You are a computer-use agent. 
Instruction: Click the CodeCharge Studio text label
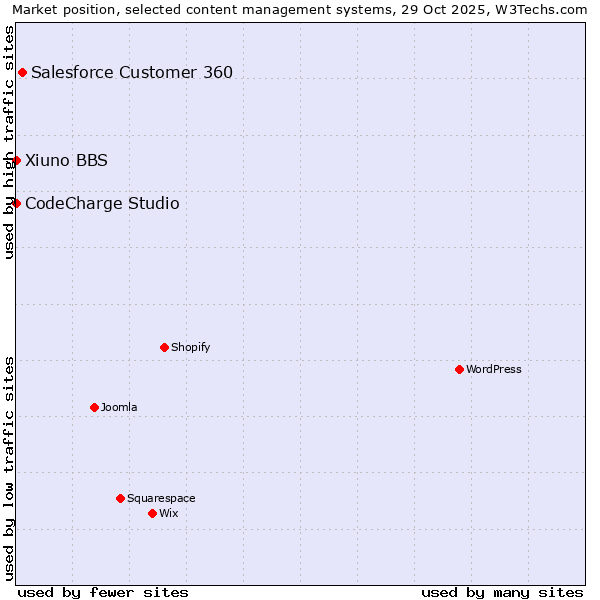pos(102,203)
